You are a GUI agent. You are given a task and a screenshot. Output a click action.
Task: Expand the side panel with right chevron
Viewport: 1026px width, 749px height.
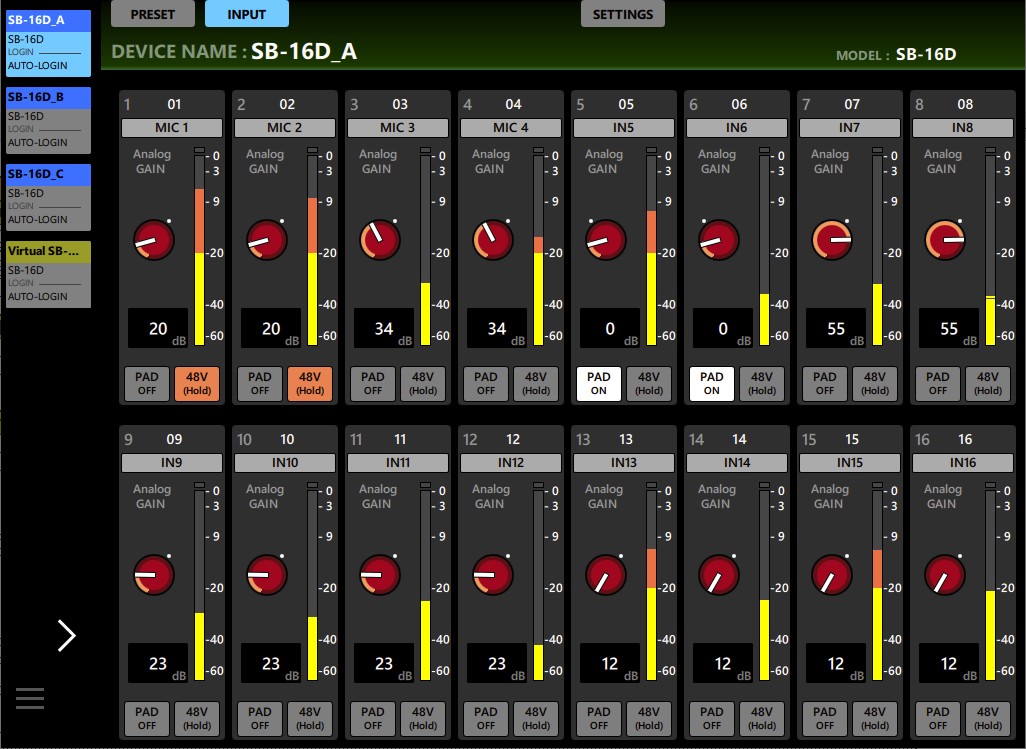click(x=66, y=635)
